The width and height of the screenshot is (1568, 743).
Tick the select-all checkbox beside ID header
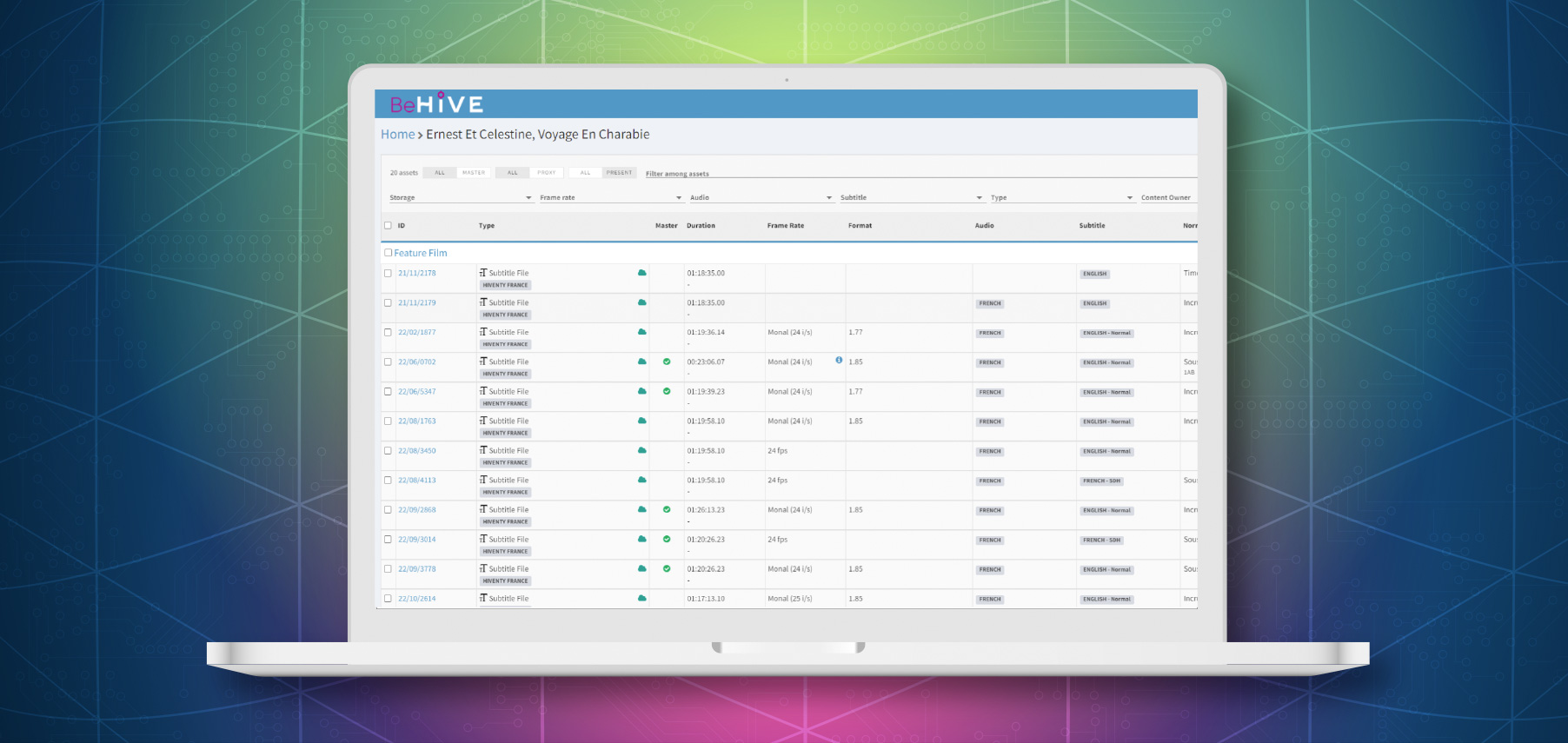[388, 225]
